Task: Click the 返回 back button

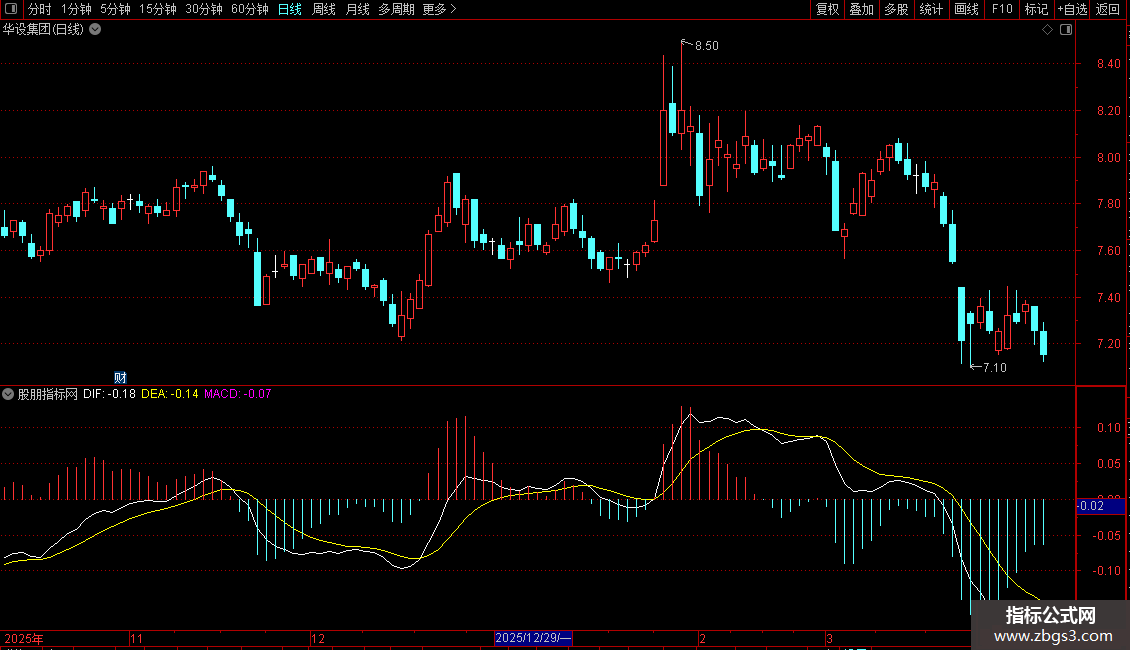Action: [x=1108, y=9]
